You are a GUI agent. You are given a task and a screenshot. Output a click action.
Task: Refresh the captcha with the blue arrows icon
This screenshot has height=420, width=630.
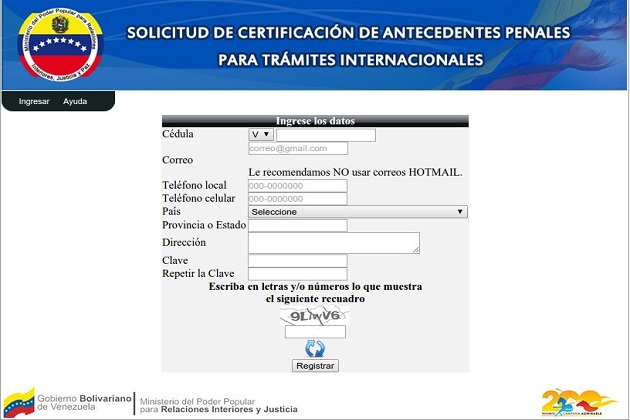(x=315, y=349)
